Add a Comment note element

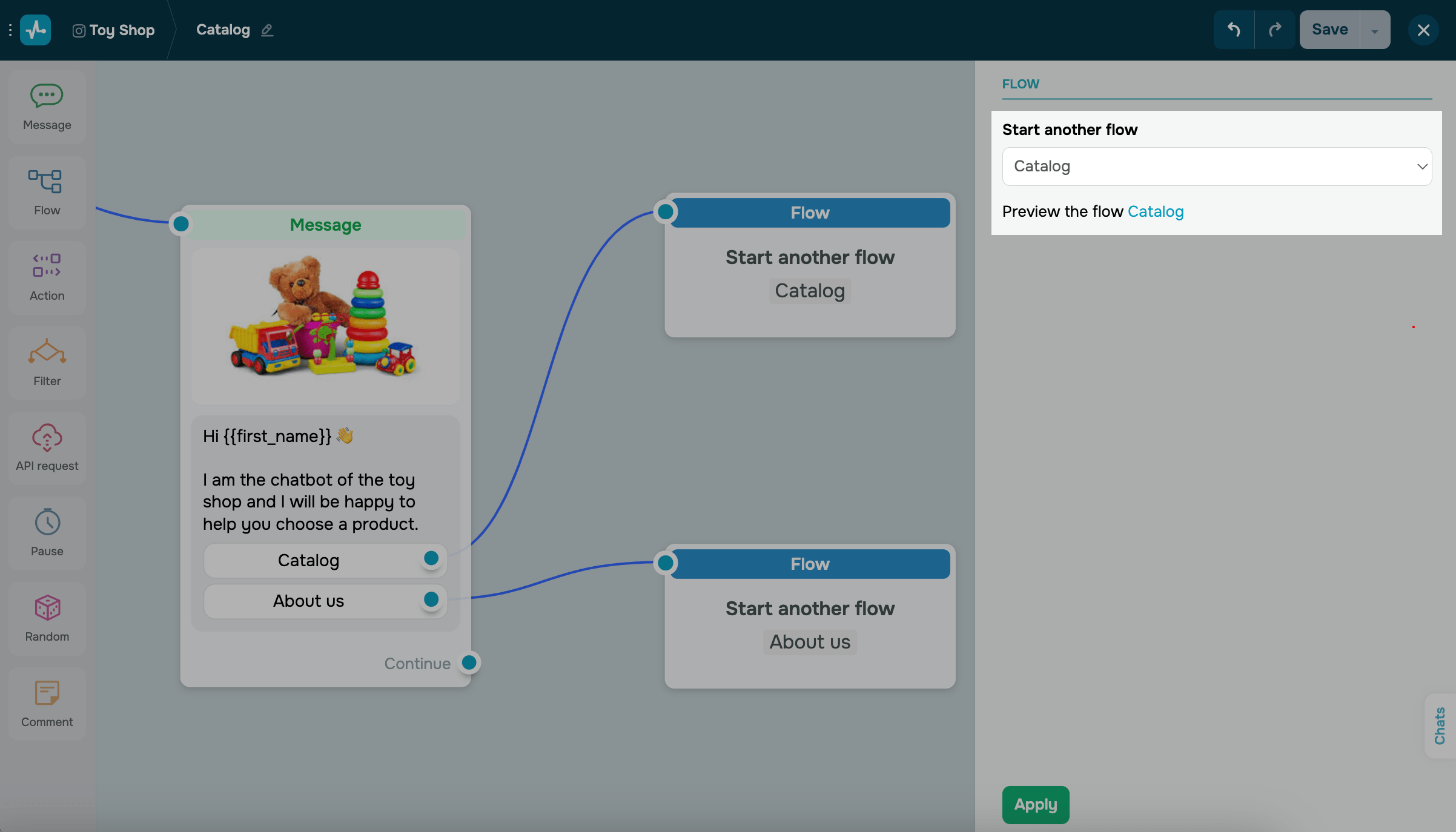click(x=47, y=693)
